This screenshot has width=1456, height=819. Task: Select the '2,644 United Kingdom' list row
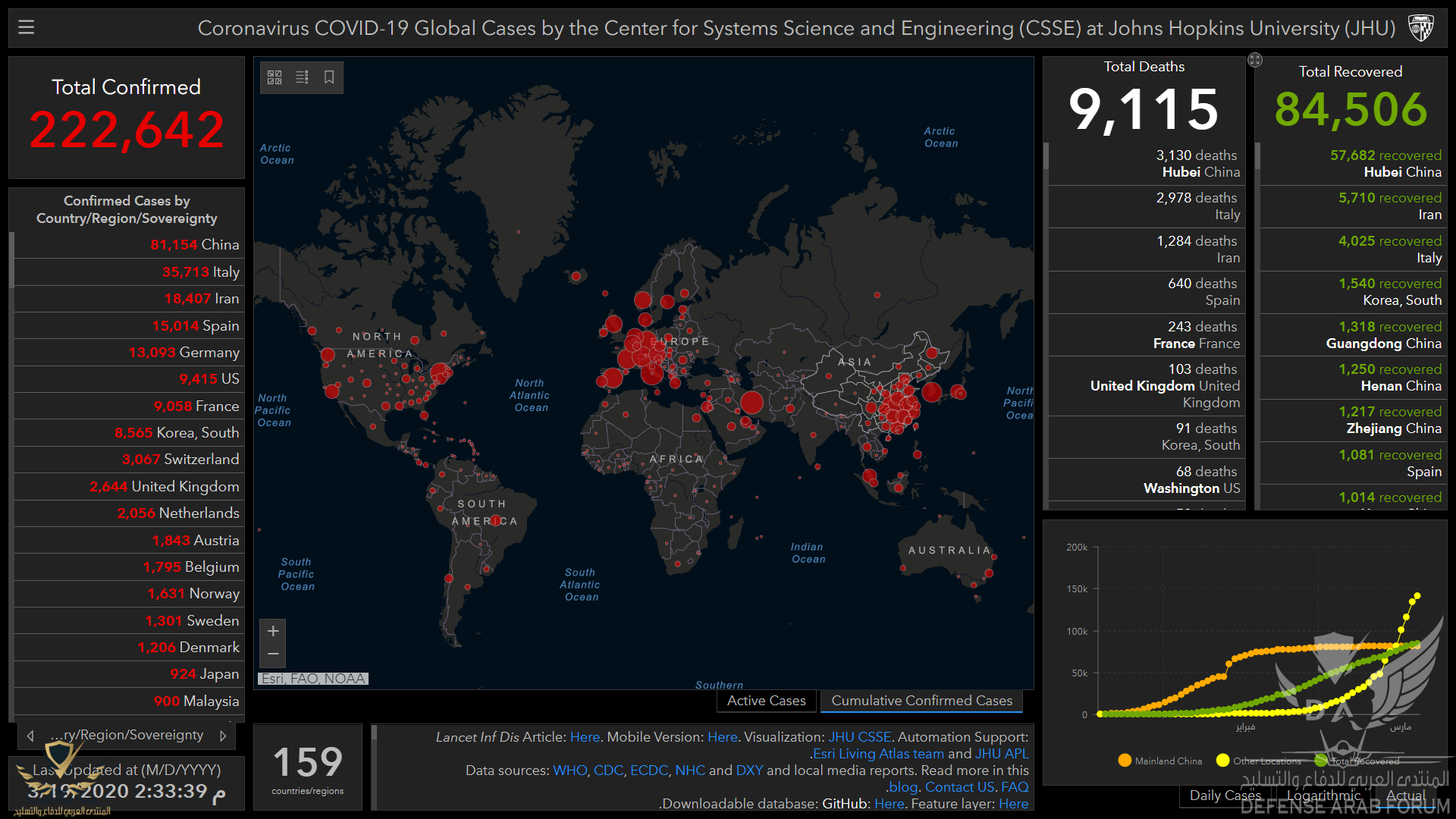coord(128,487)
